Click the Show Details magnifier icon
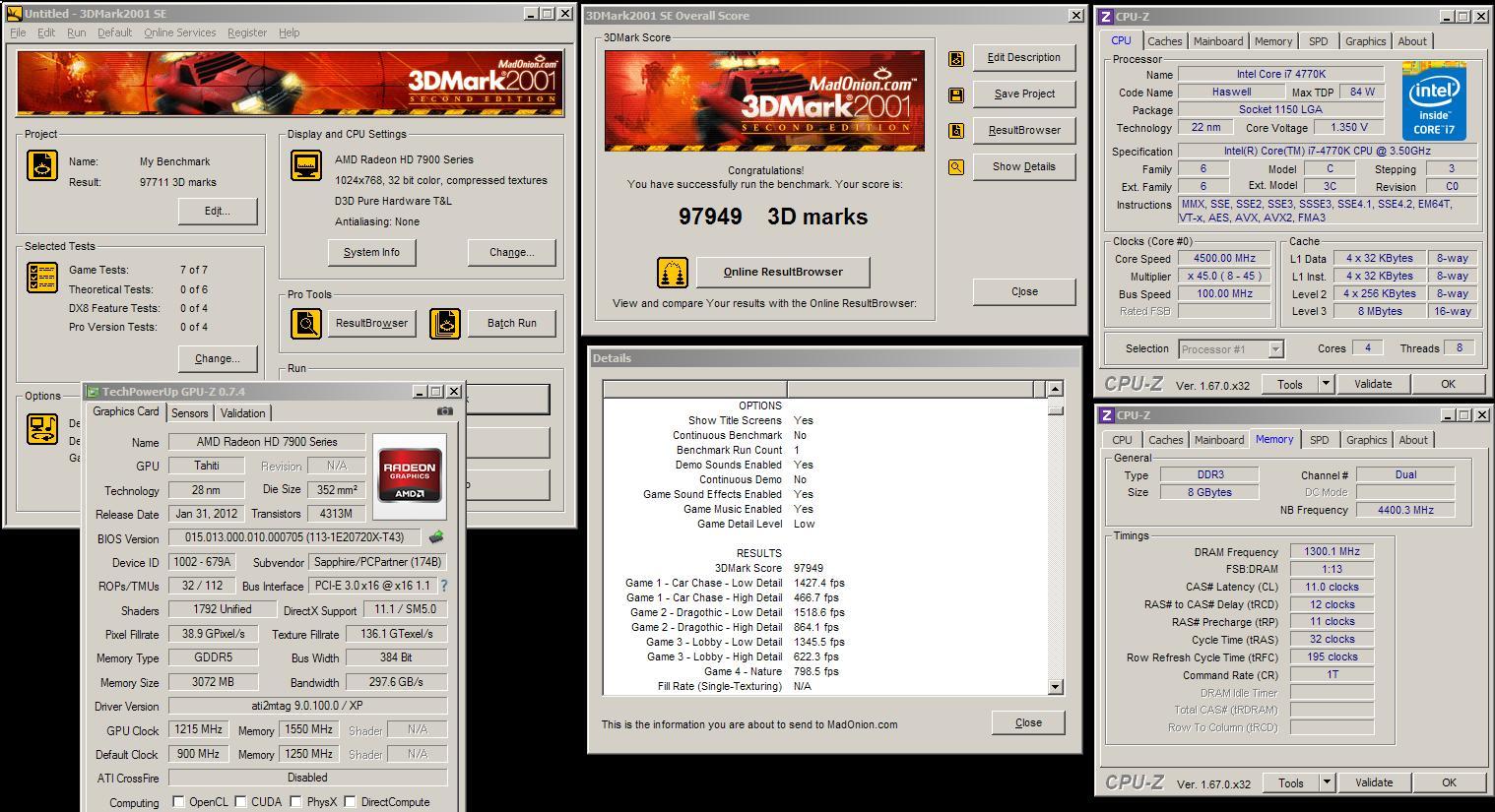Viewport: 1495px width, 812px height. tap(955, 167)
